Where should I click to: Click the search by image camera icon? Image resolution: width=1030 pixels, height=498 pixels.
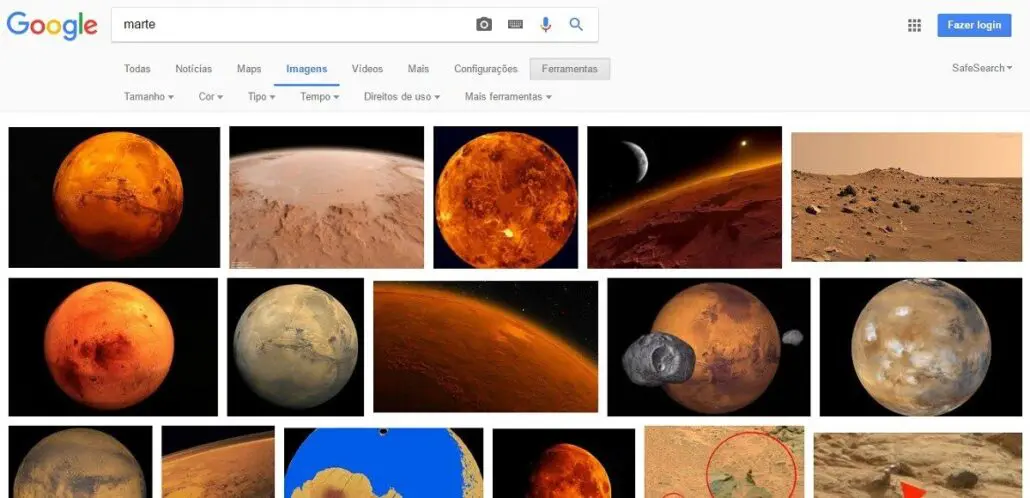pyautogui.click(x=483, y=25)
